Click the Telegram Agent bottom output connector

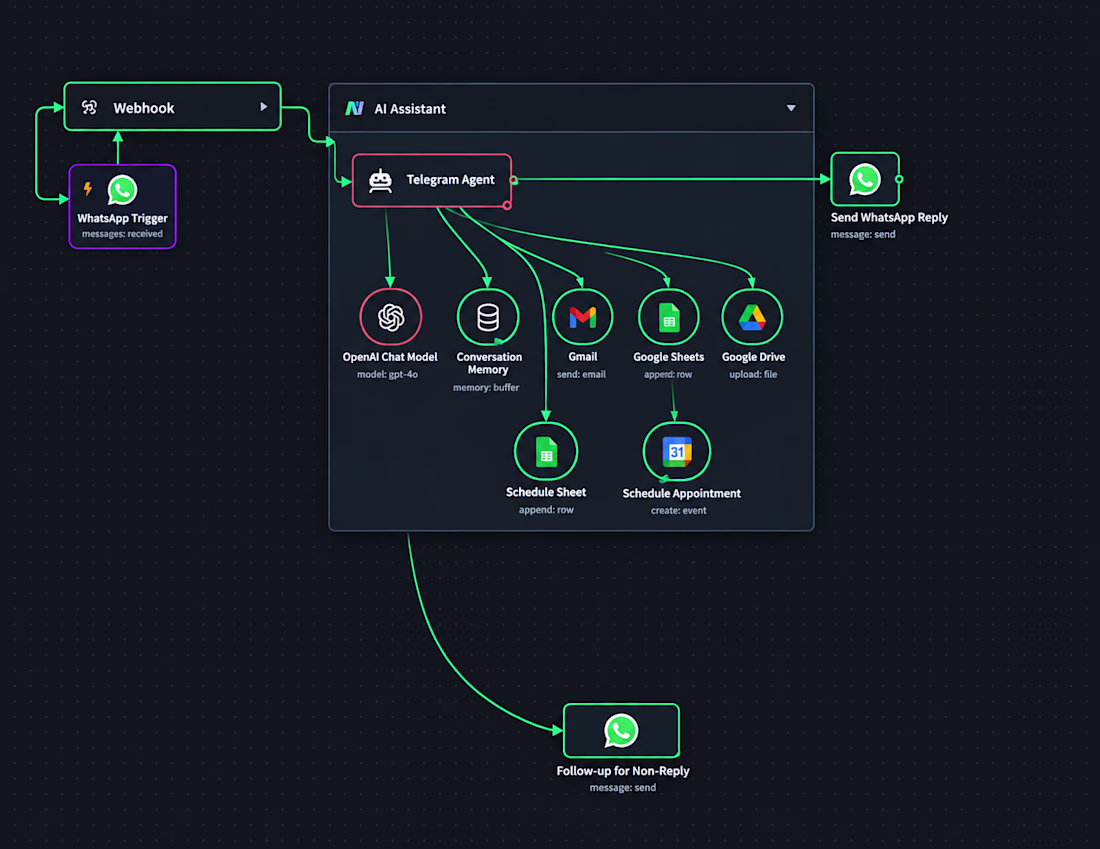click(507, 206)
